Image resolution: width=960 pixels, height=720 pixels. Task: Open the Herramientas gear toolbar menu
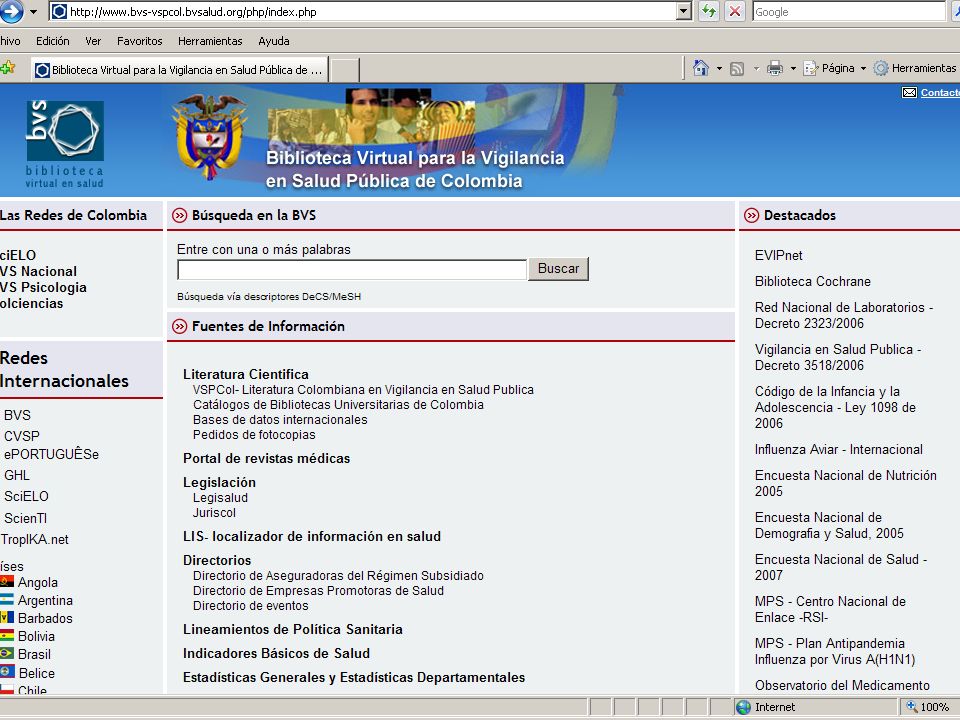916,68
